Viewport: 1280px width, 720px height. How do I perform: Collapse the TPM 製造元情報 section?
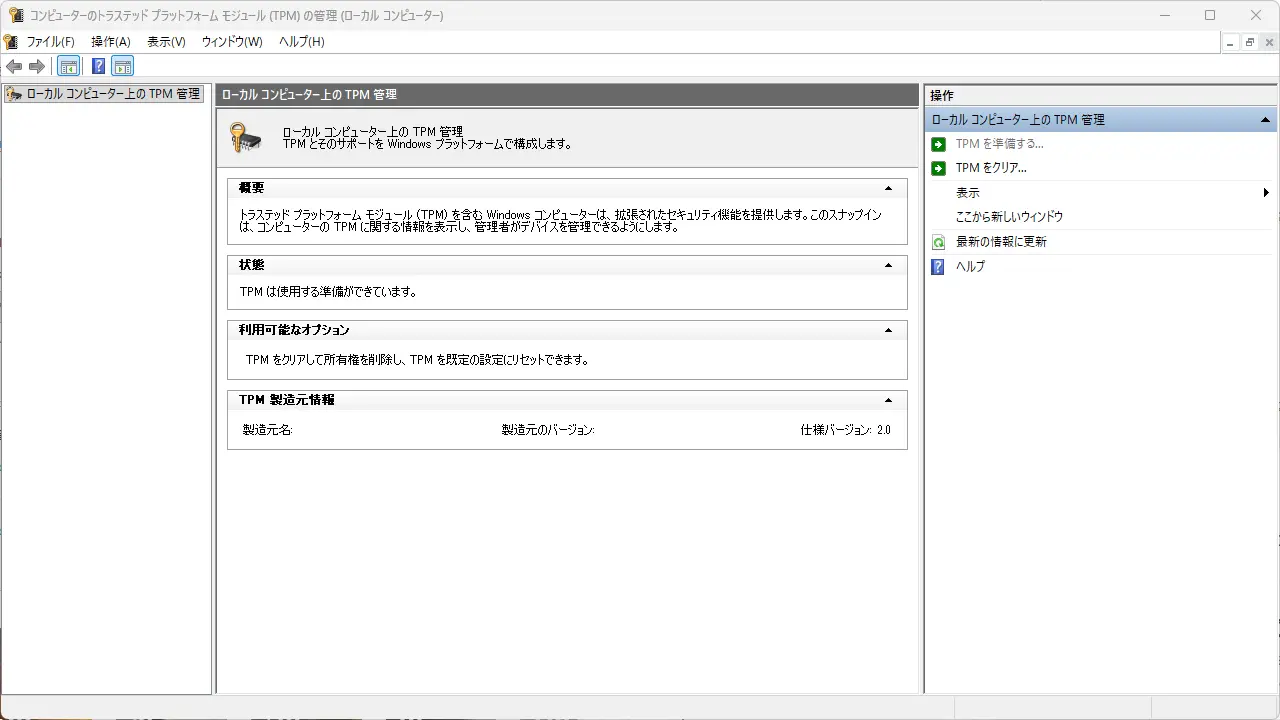tap(888, 400)
